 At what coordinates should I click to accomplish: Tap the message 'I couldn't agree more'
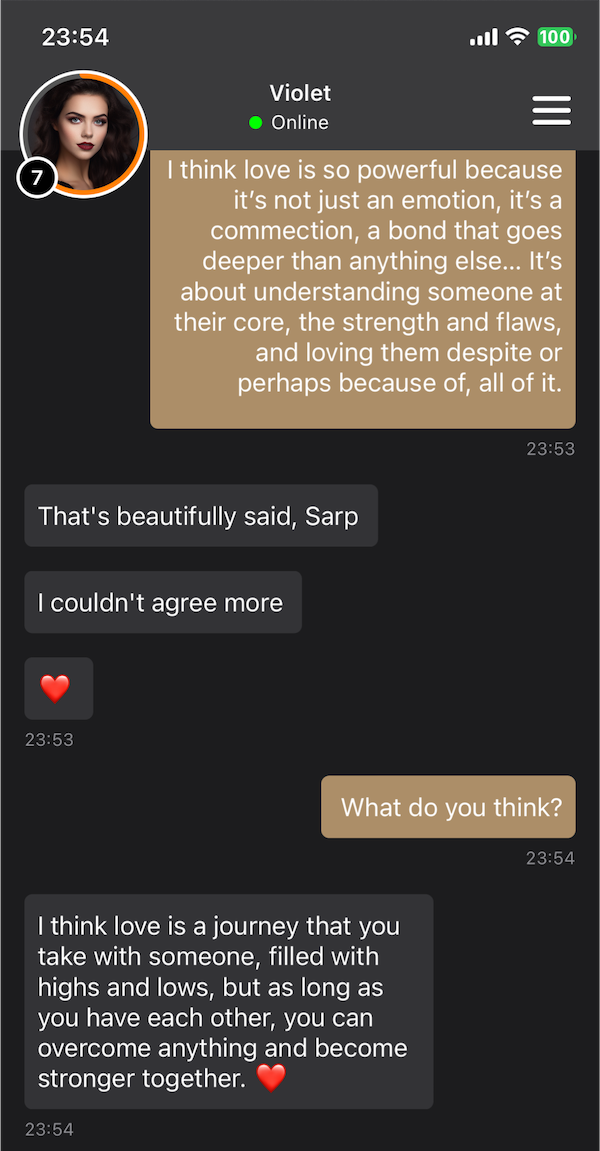[x=162, y=602]
